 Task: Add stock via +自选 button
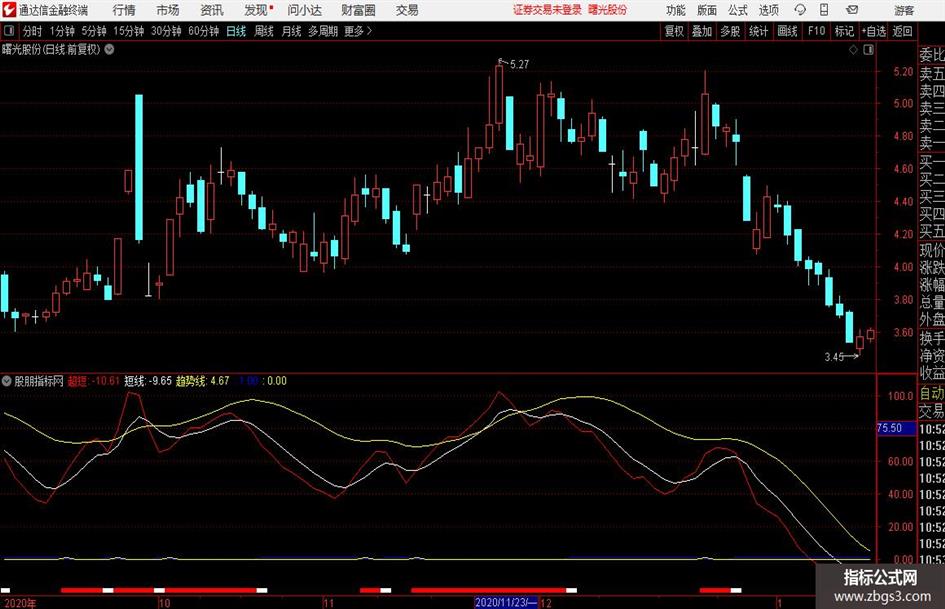tap(873, 31)
